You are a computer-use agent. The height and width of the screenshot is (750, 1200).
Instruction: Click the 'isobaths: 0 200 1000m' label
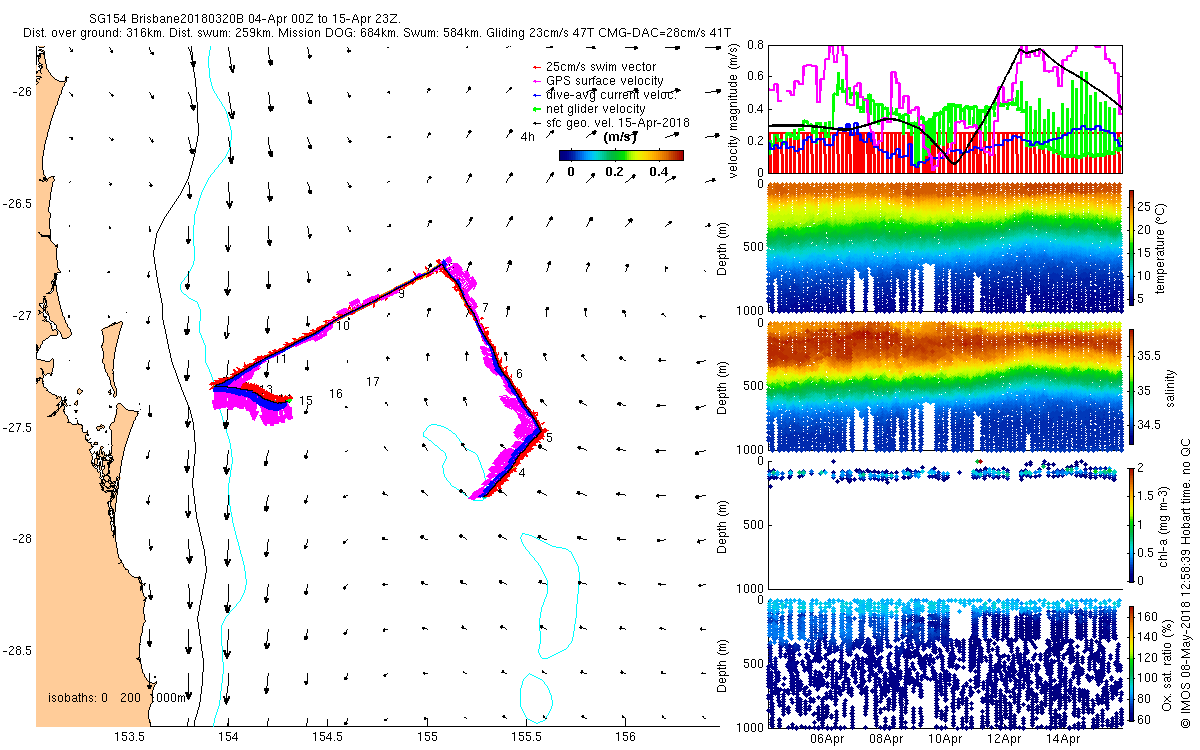tap(118, 697)
